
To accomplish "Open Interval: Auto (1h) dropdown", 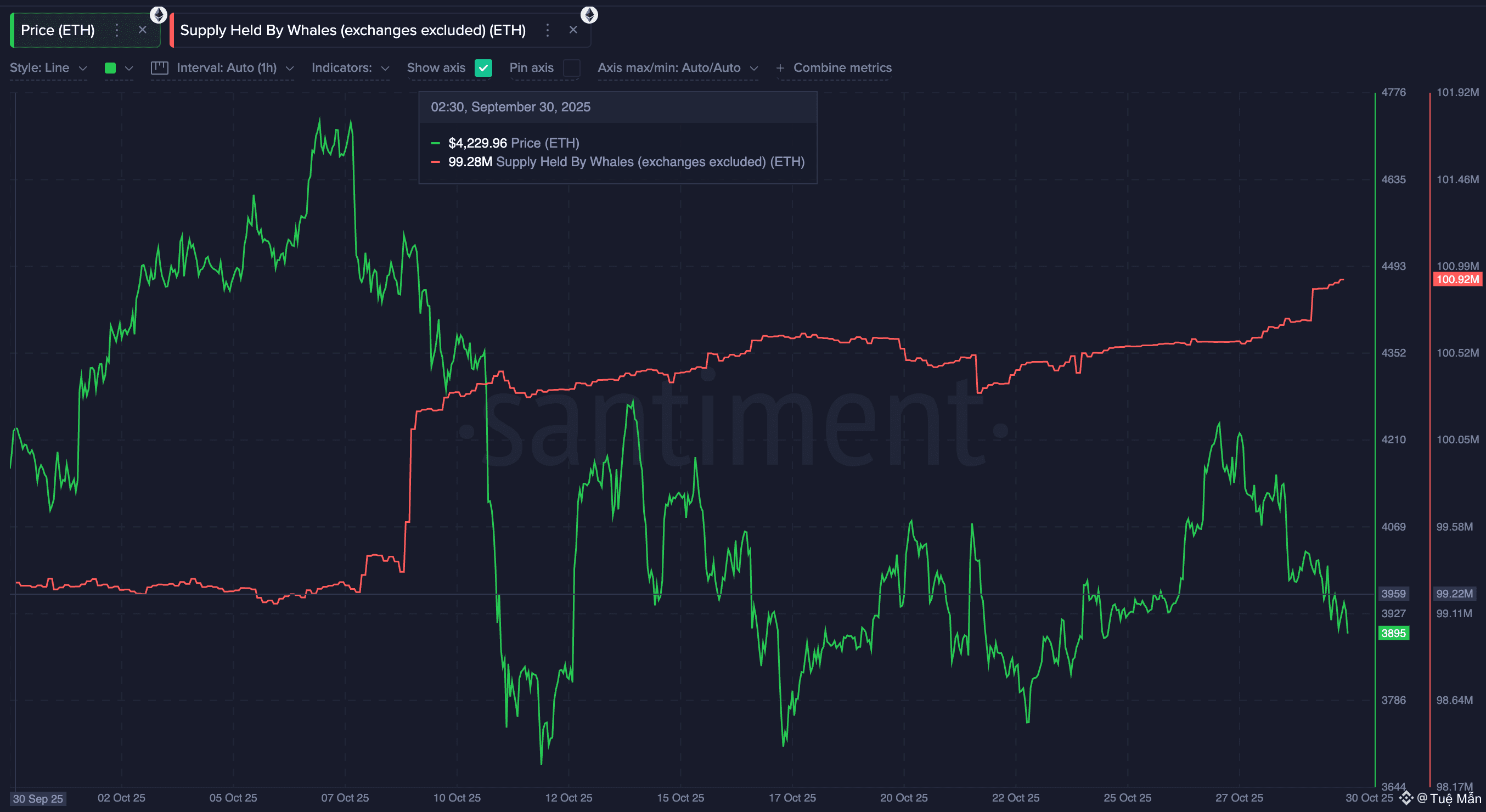I will click(x=235, y=68).
